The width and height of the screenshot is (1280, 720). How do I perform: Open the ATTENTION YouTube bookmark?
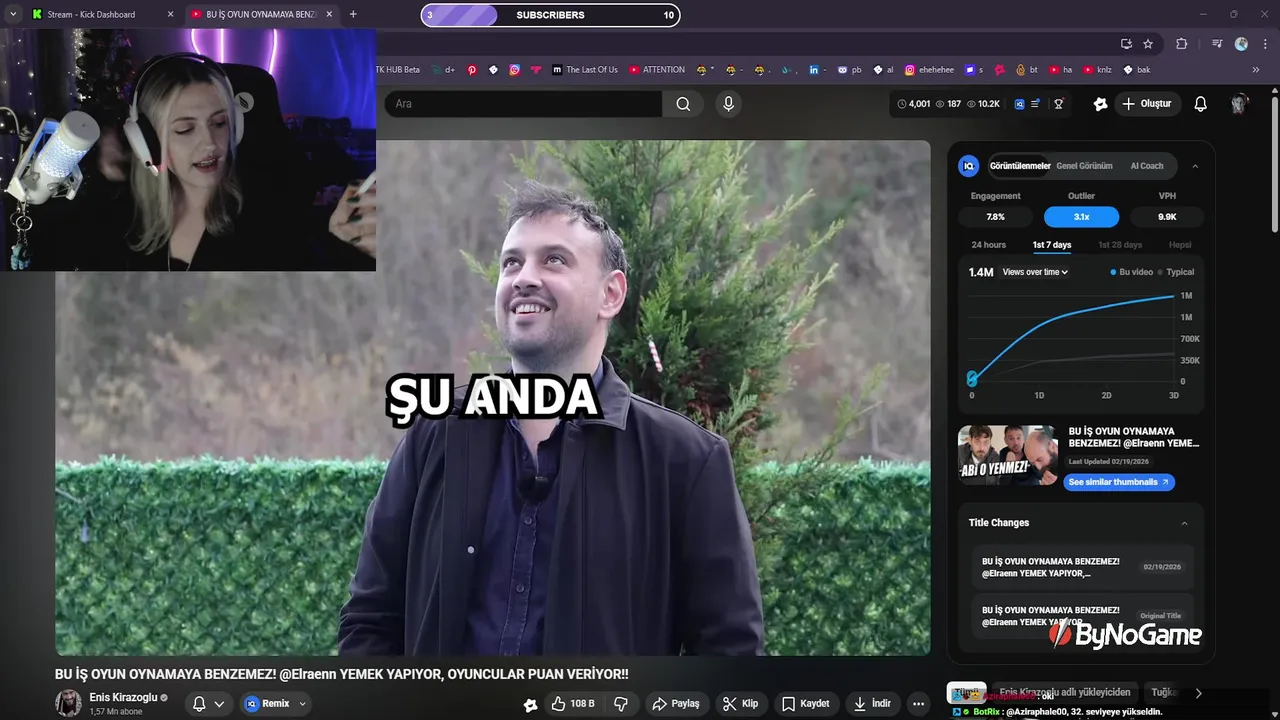click(657, 70)
